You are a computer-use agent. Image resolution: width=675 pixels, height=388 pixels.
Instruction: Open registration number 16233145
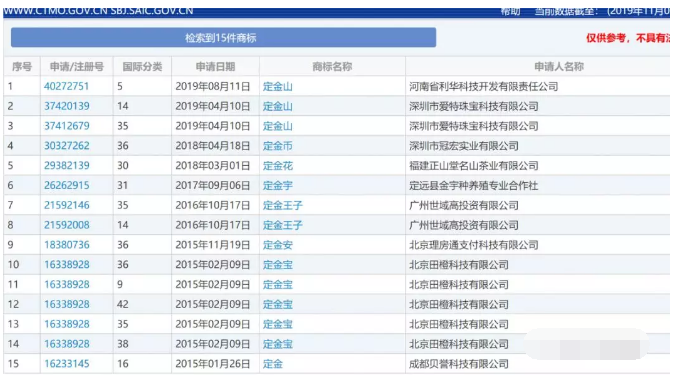point(66,363)
